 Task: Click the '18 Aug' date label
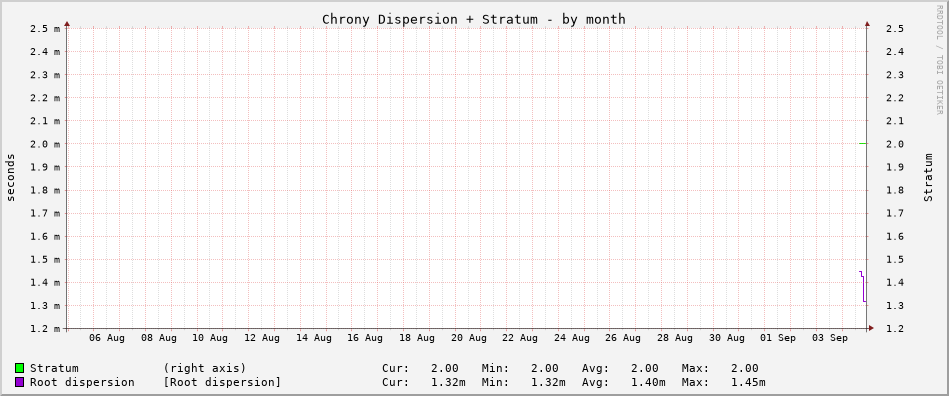[x=417, y=338]
